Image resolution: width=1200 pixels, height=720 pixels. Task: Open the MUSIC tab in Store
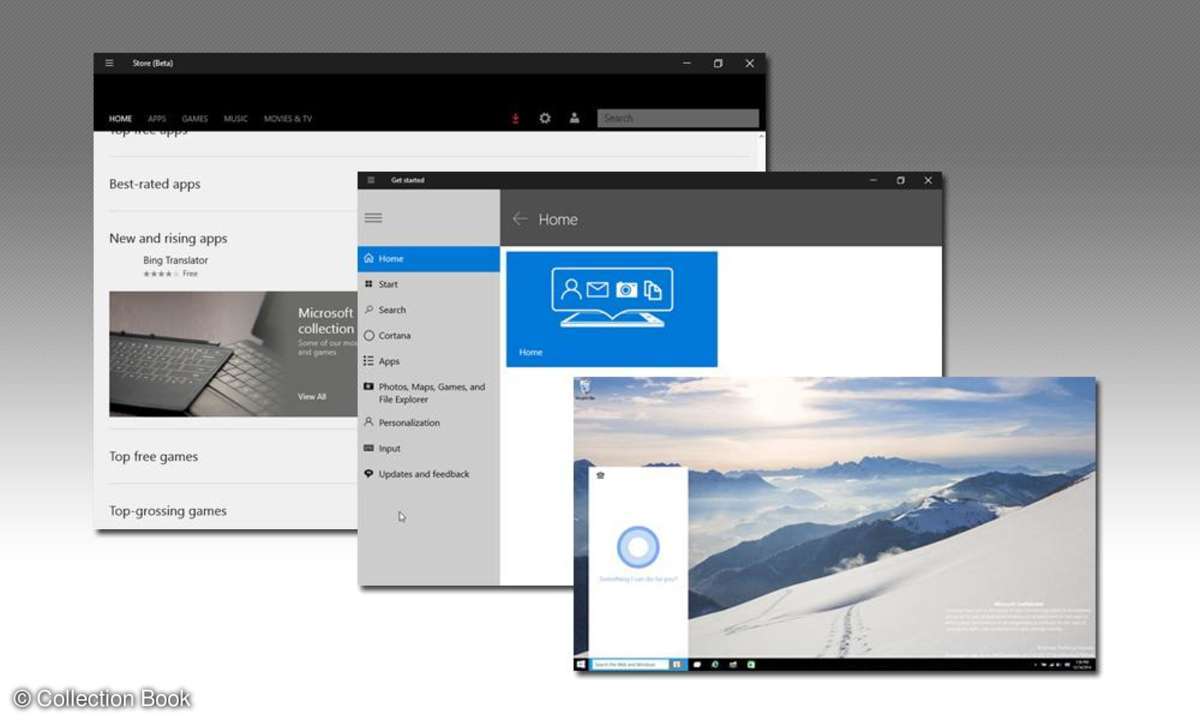click(x=236, y=119)
